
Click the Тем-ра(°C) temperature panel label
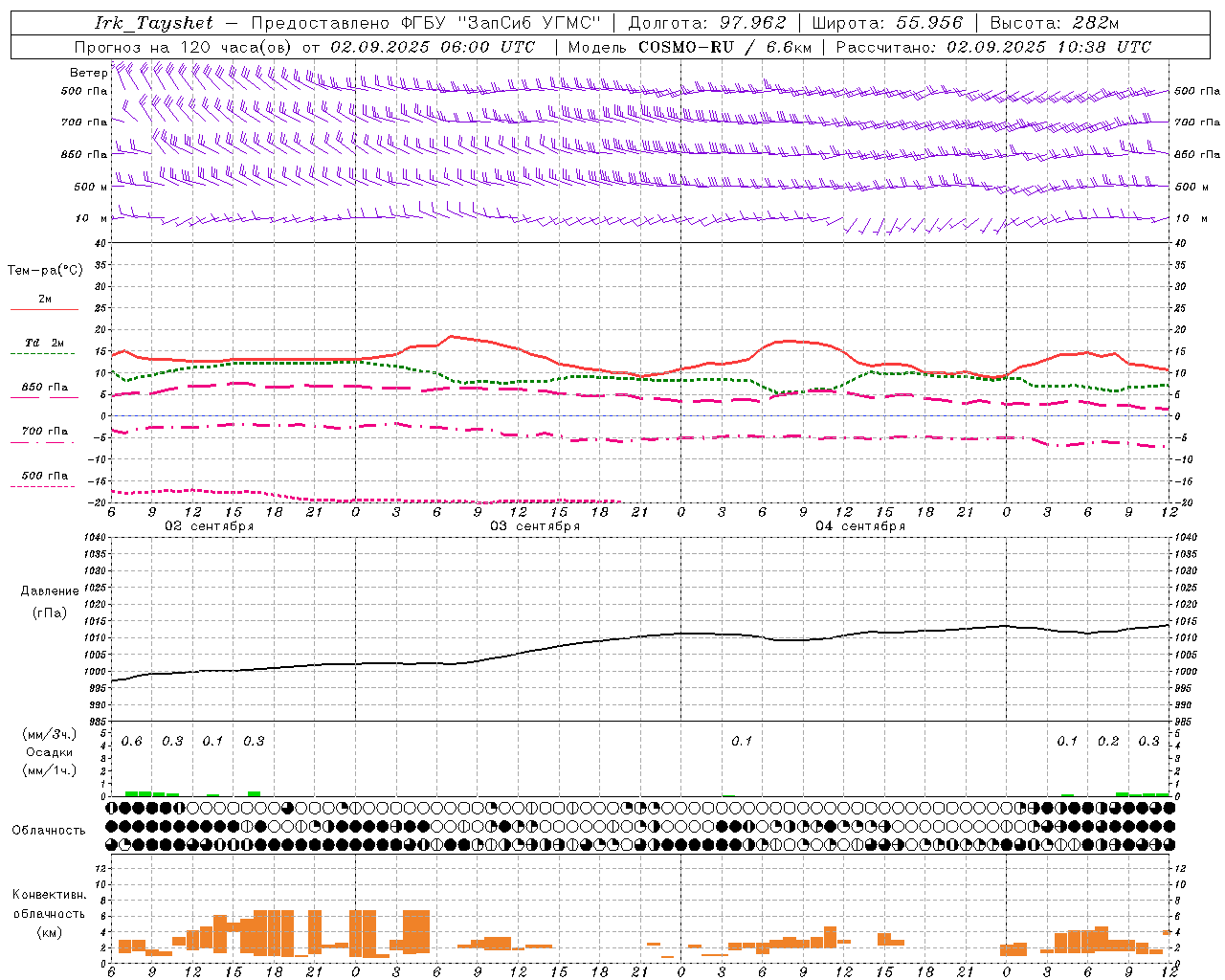click(x=45, y=271)
